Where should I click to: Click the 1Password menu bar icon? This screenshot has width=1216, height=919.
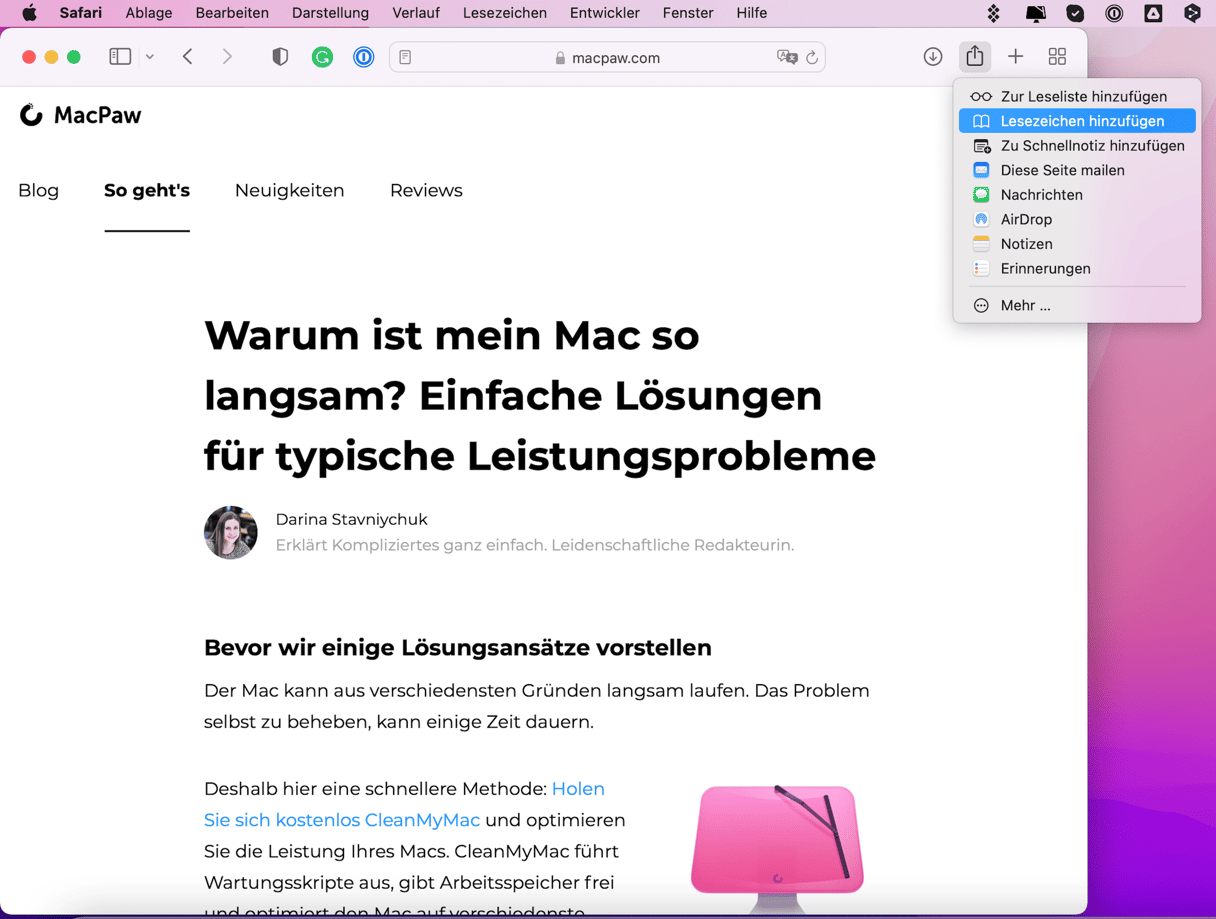[1114, 13]
